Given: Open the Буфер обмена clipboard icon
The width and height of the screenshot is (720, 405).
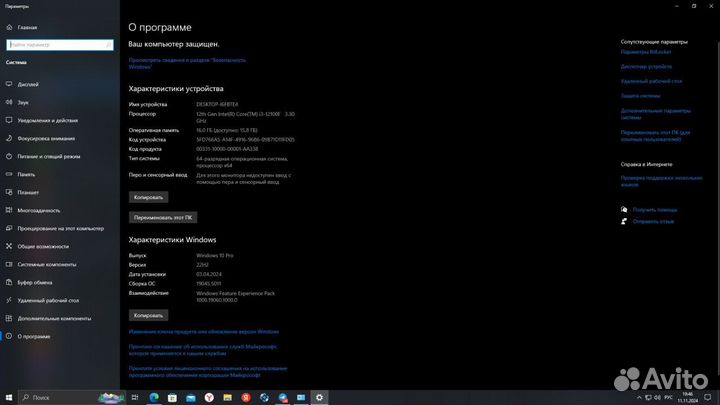Looking at the screenshot, I should tap(9, 282).
